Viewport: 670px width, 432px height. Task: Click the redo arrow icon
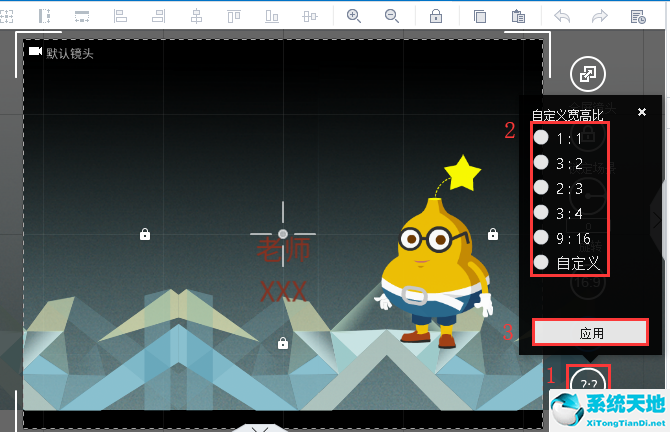pos(600,16)
